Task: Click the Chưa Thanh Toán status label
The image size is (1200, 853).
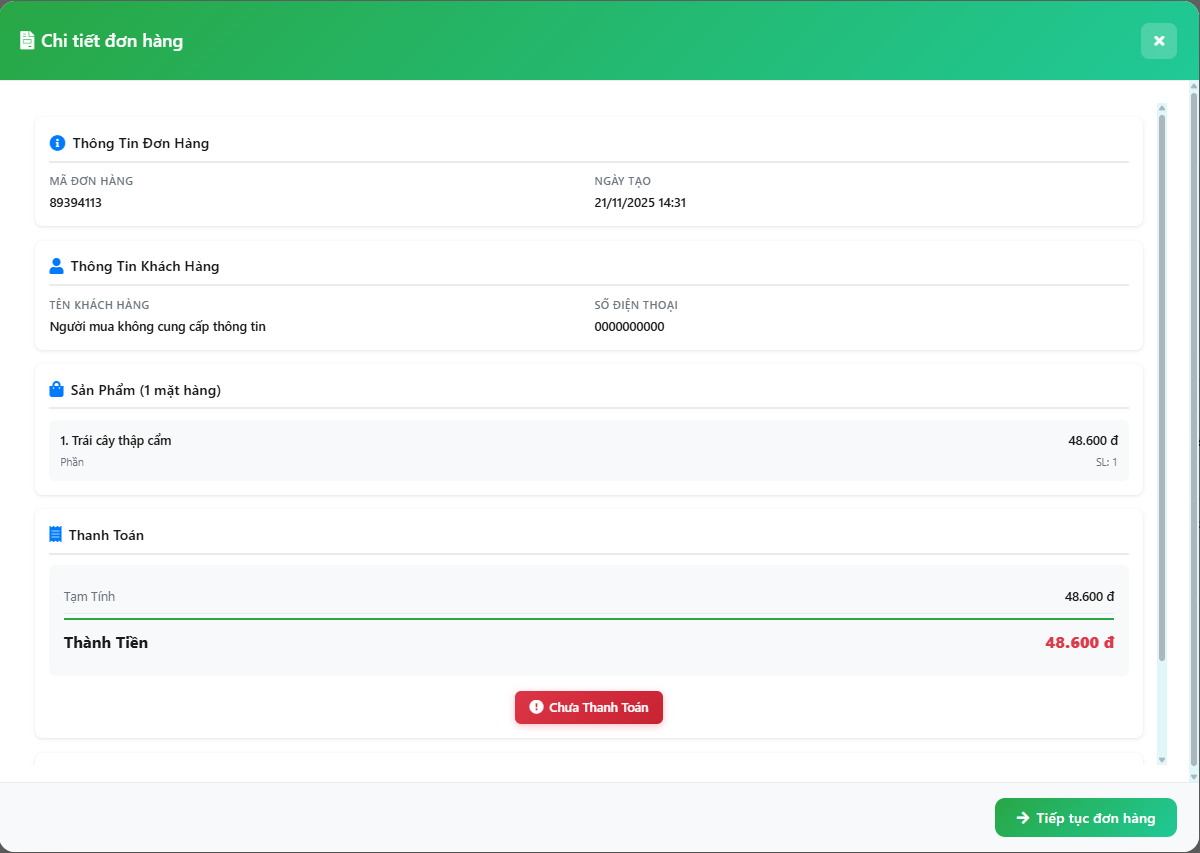Action: 598,707
